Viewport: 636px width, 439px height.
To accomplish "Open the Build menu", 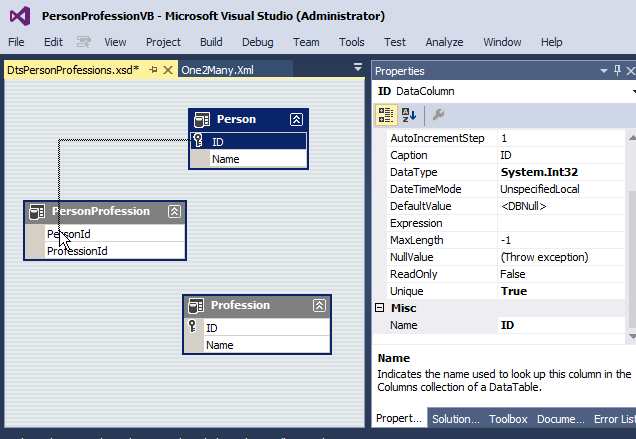I will pyautogui.click(x=211, y=42).
